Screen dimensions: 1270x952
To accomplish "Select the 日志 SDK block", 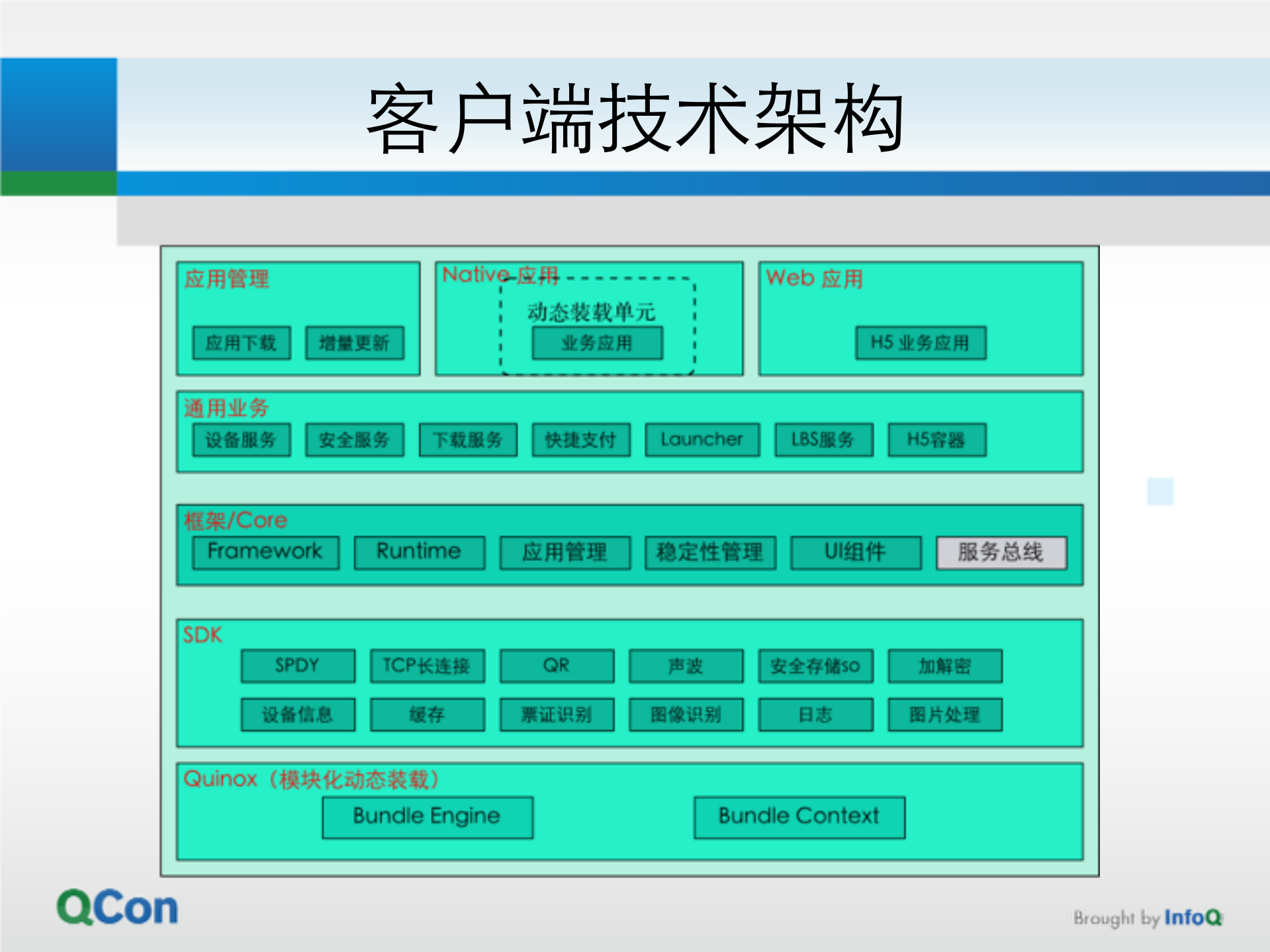I will 815,714.
